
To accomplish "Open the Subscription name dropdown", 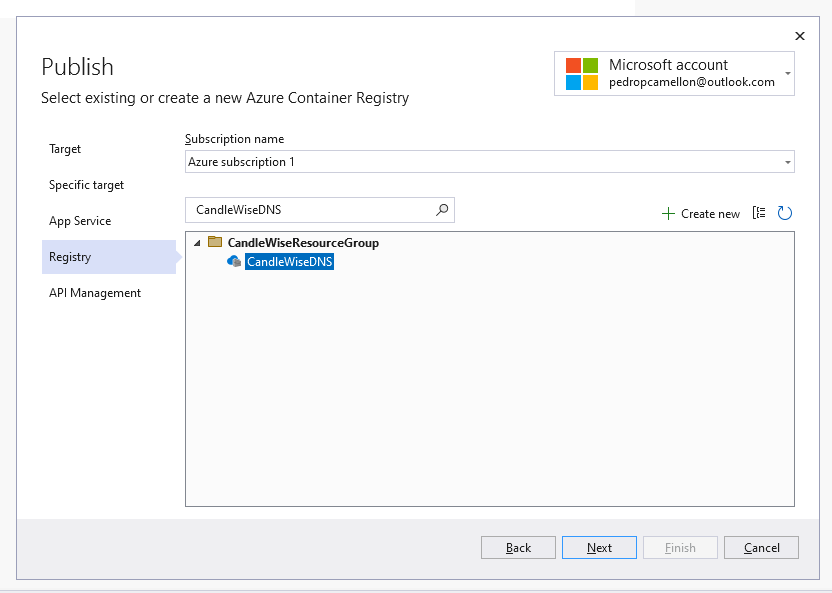I will pyautogui.click(x=786, y=161).
